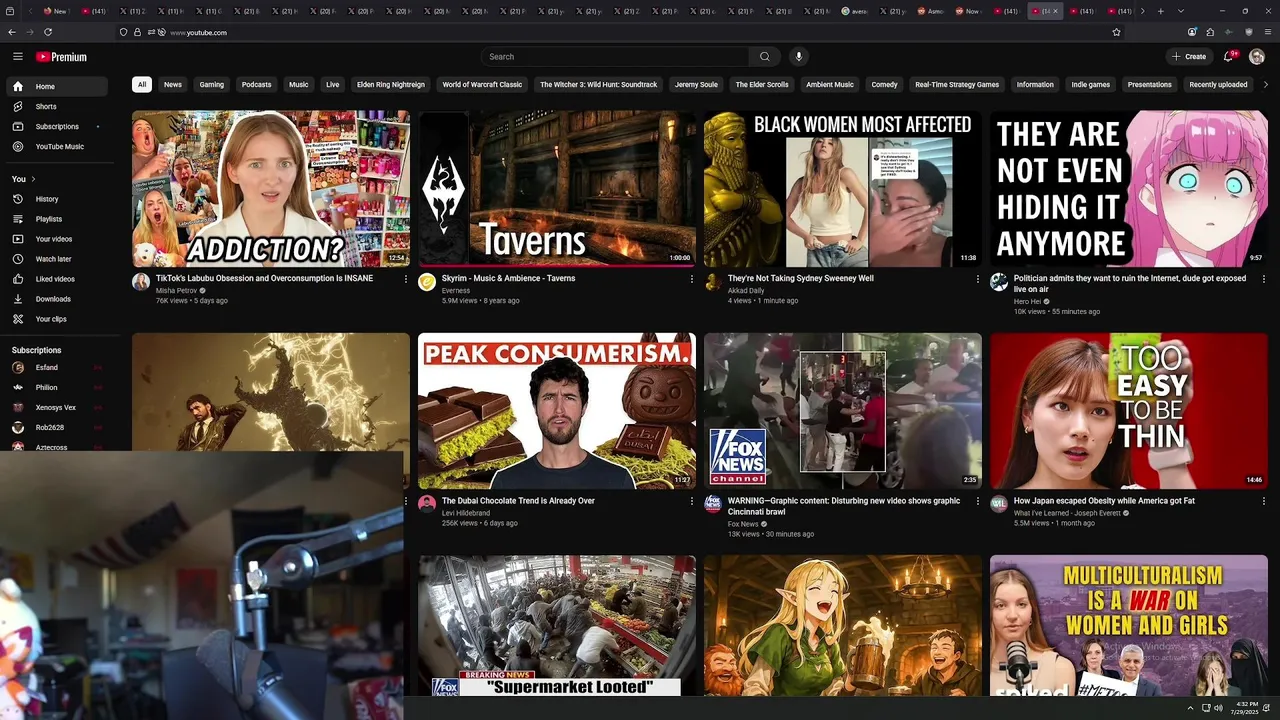Open options menu for Skyrim Taverns video
This screenshot has width=1280, height=720.
(x=692, y=279)
